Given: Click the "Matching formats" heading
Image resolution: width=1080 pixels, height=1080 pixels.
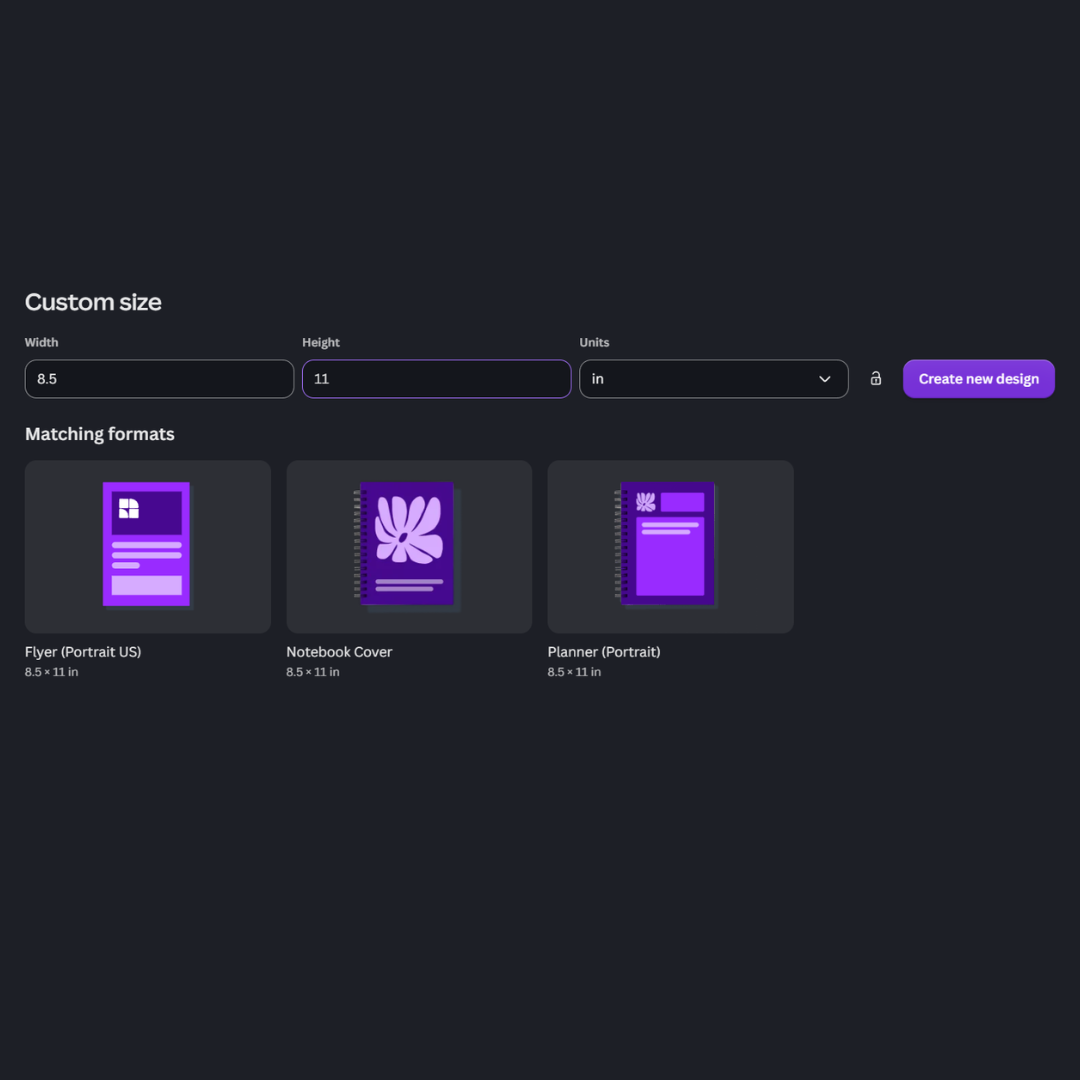Looking at the screenshot, I should coord(100,434).
